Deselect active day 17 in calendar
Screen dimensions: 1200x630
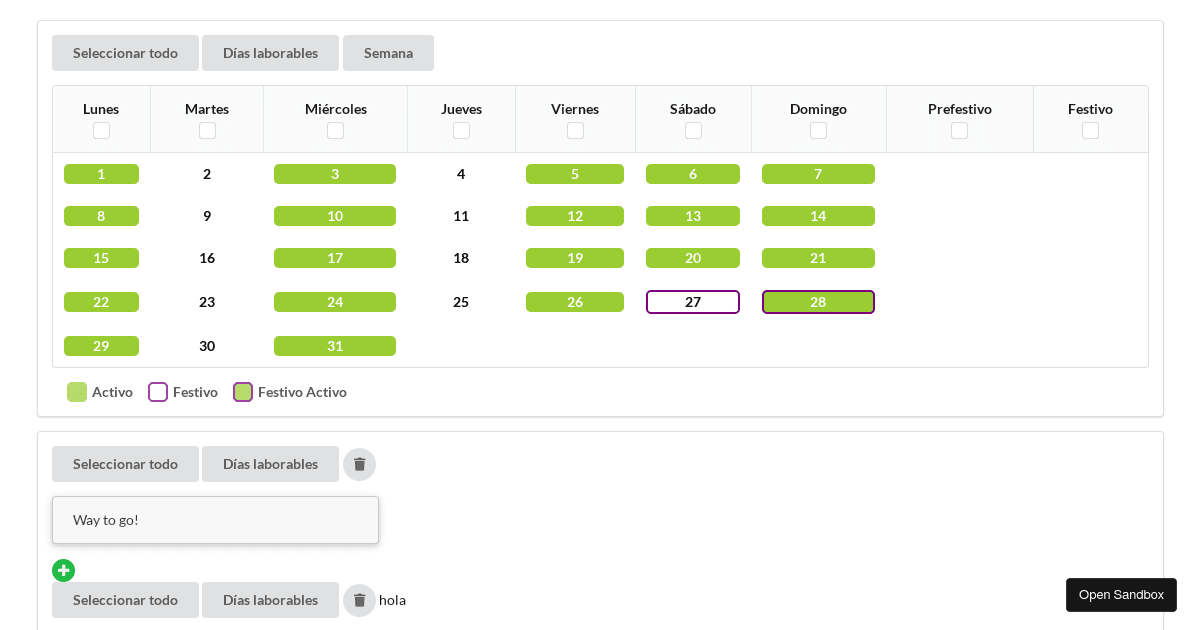(335, 258)
